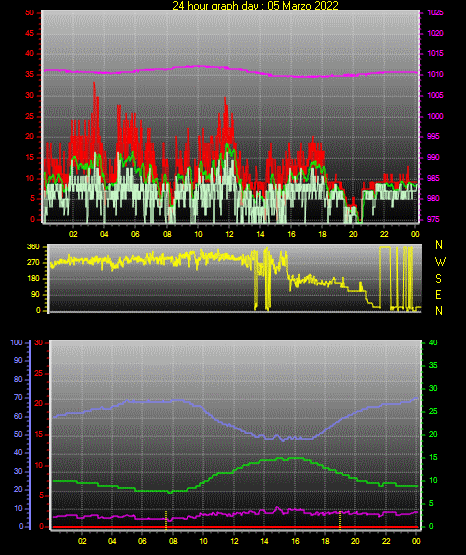Click the 20 value on red temperature axis
The height and width of the screenshot is (555, 466).
click(38, 404)
